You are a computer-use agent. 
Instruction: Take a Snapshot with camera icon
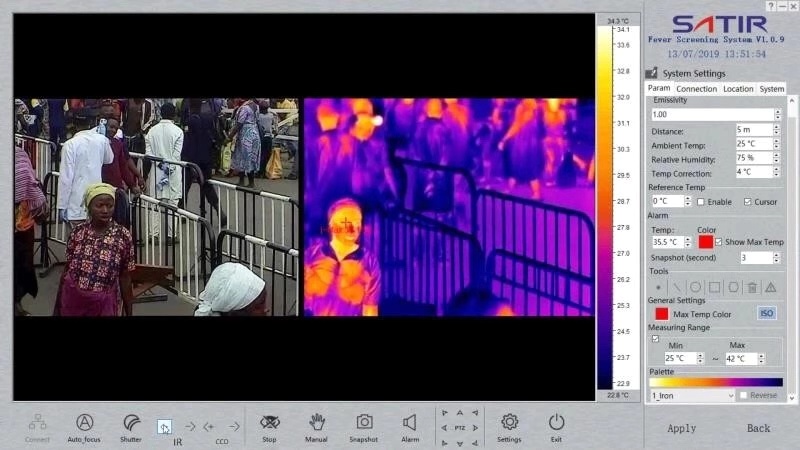pyautogui.click(x=364, y=423)
